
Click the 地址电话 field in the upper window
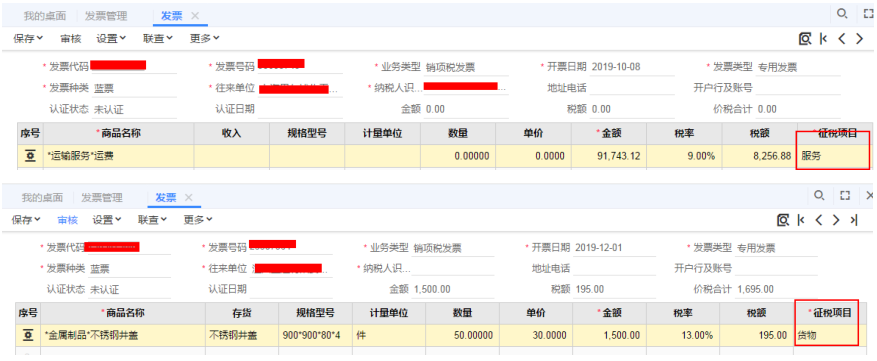[632, 88]
